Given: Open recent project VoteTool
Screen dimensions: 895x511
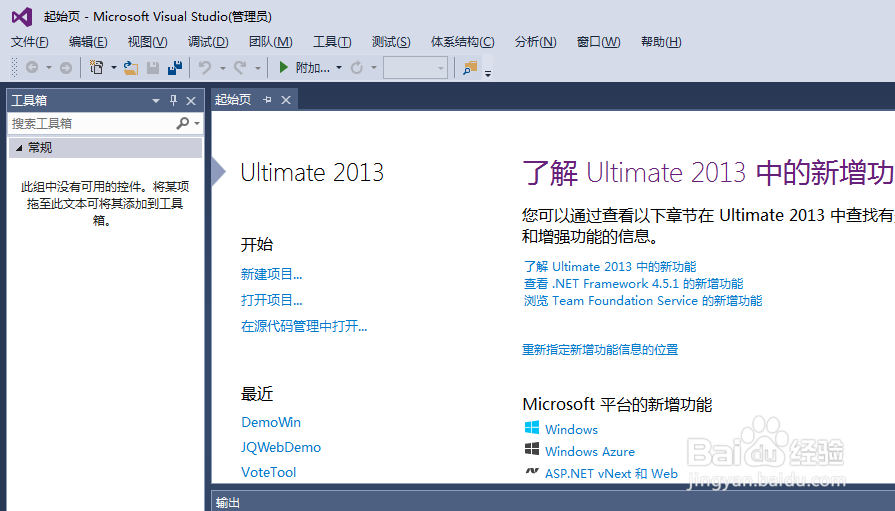Looking at the screenshot, I should 268,472.
